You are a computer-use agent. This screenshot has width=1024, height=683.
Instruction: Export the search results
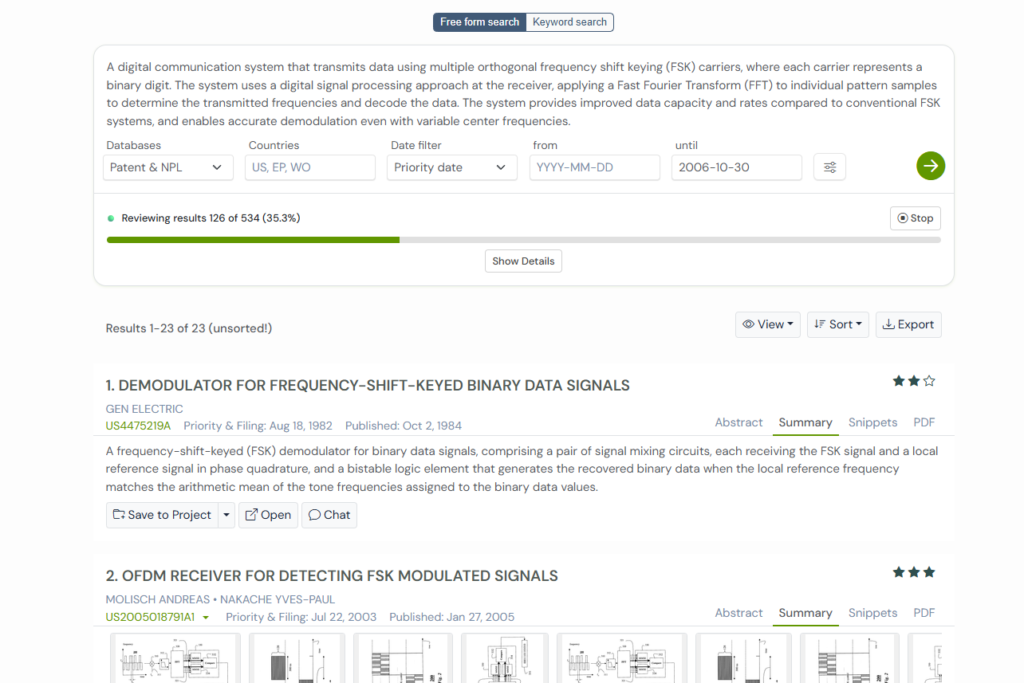[908, 324]
